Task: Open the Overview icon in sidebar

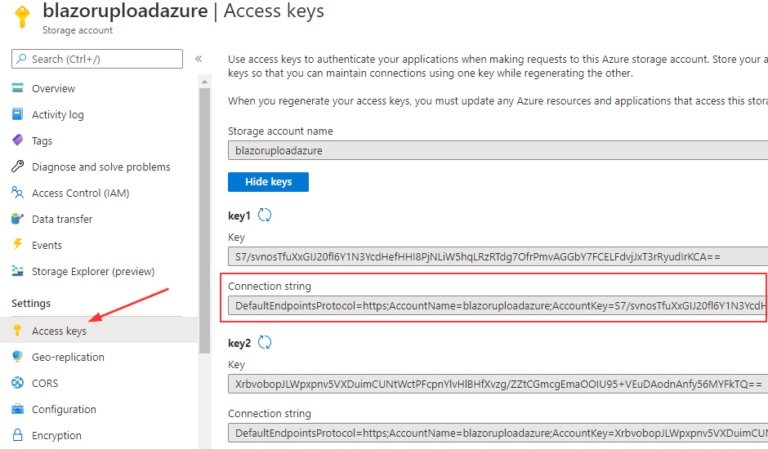Action: (x=18, y=88)
